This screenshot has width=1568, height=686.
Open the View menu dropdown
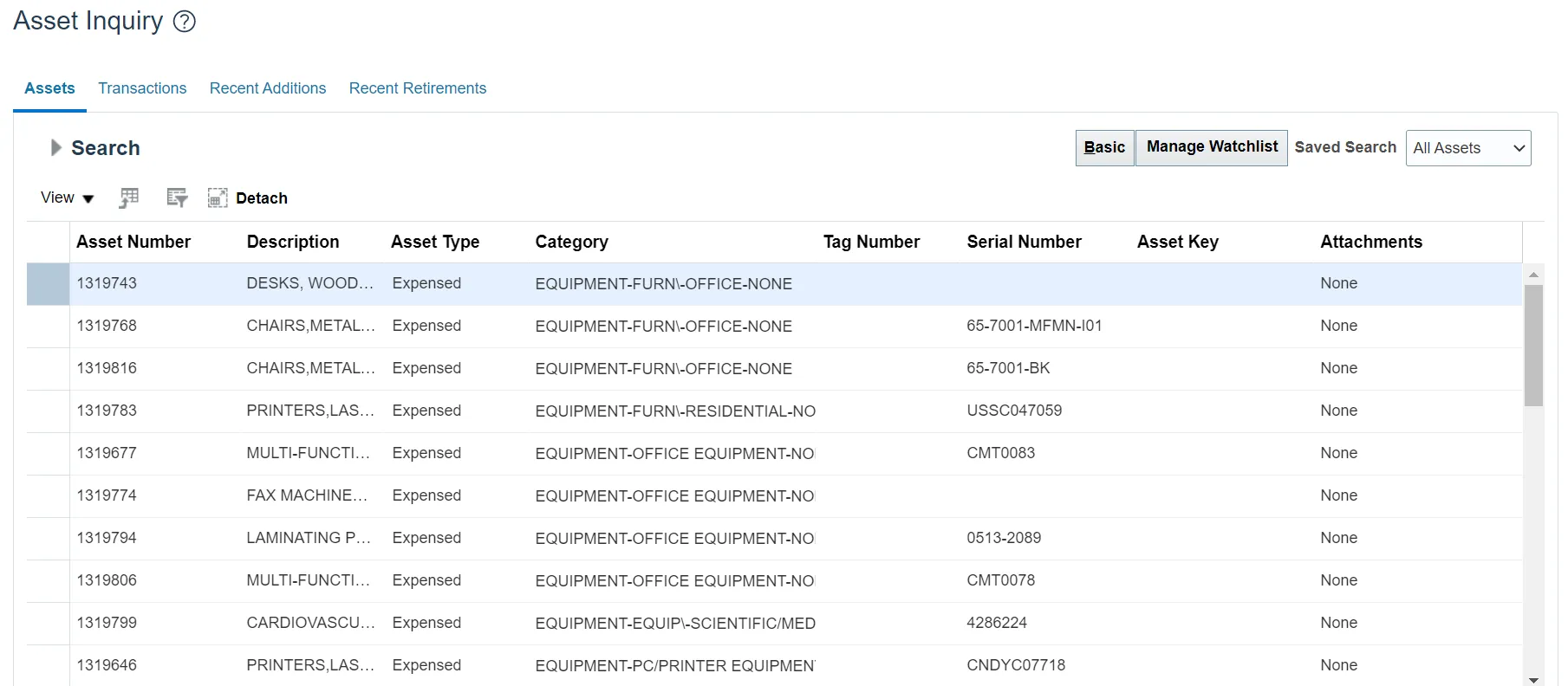click(x=67, y=198)
